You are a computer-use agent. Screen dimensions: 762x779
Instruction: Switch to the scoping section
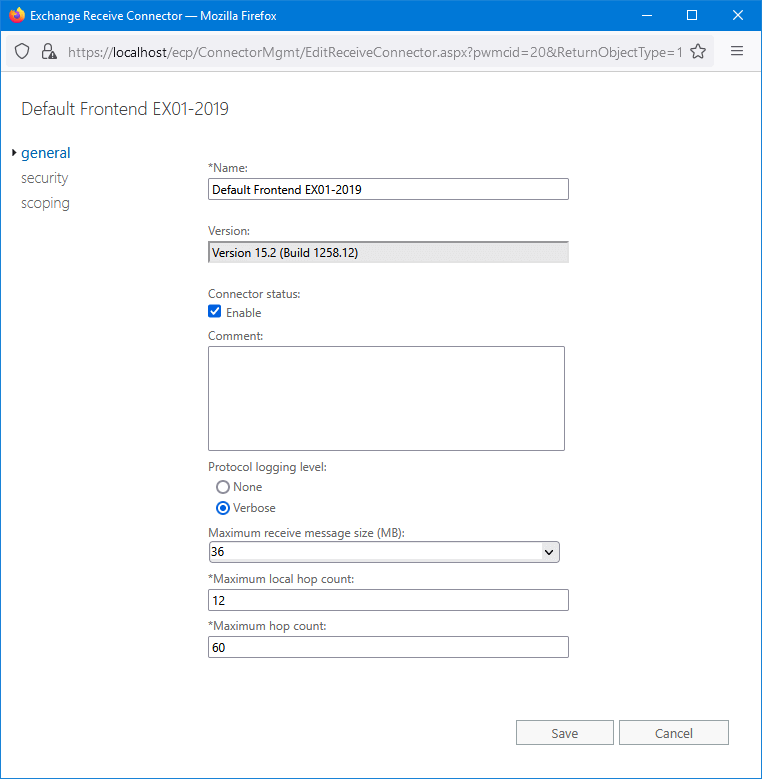46,203
